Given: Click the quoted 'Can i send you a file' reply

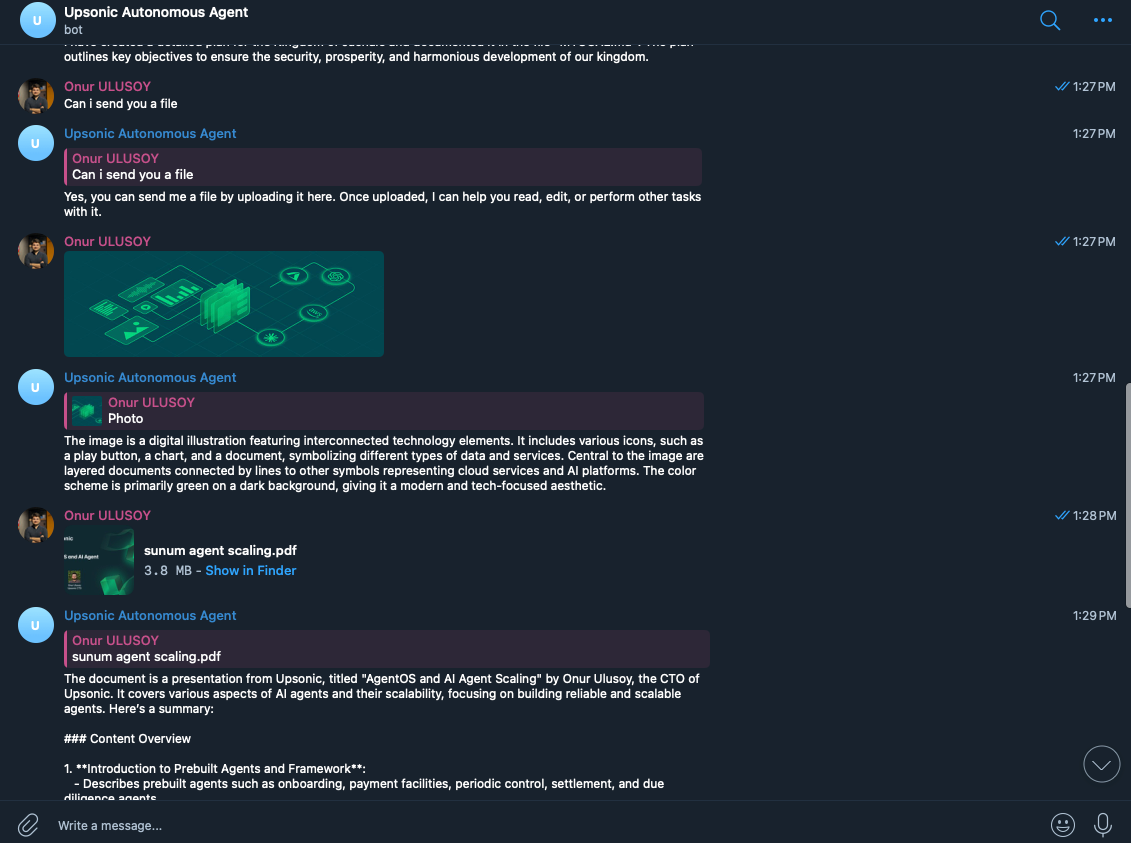Looking at the screenshot, I should click(383, 167).
